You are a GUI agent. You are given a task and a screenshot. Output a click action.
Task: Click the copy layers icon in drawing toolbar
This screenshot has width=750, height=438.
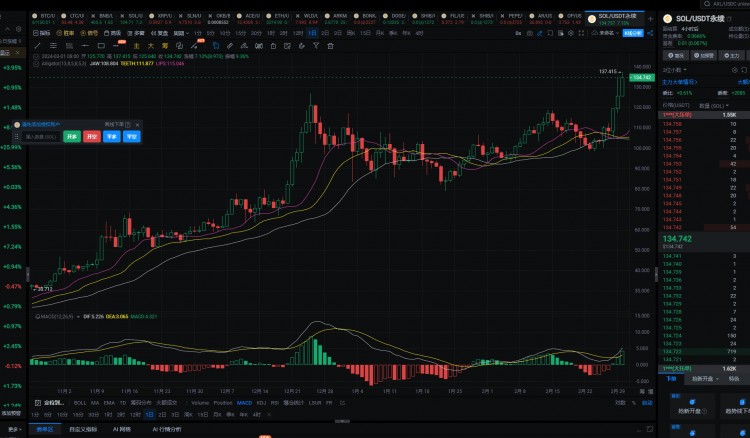pyautogui.click(x=179, y=46)
